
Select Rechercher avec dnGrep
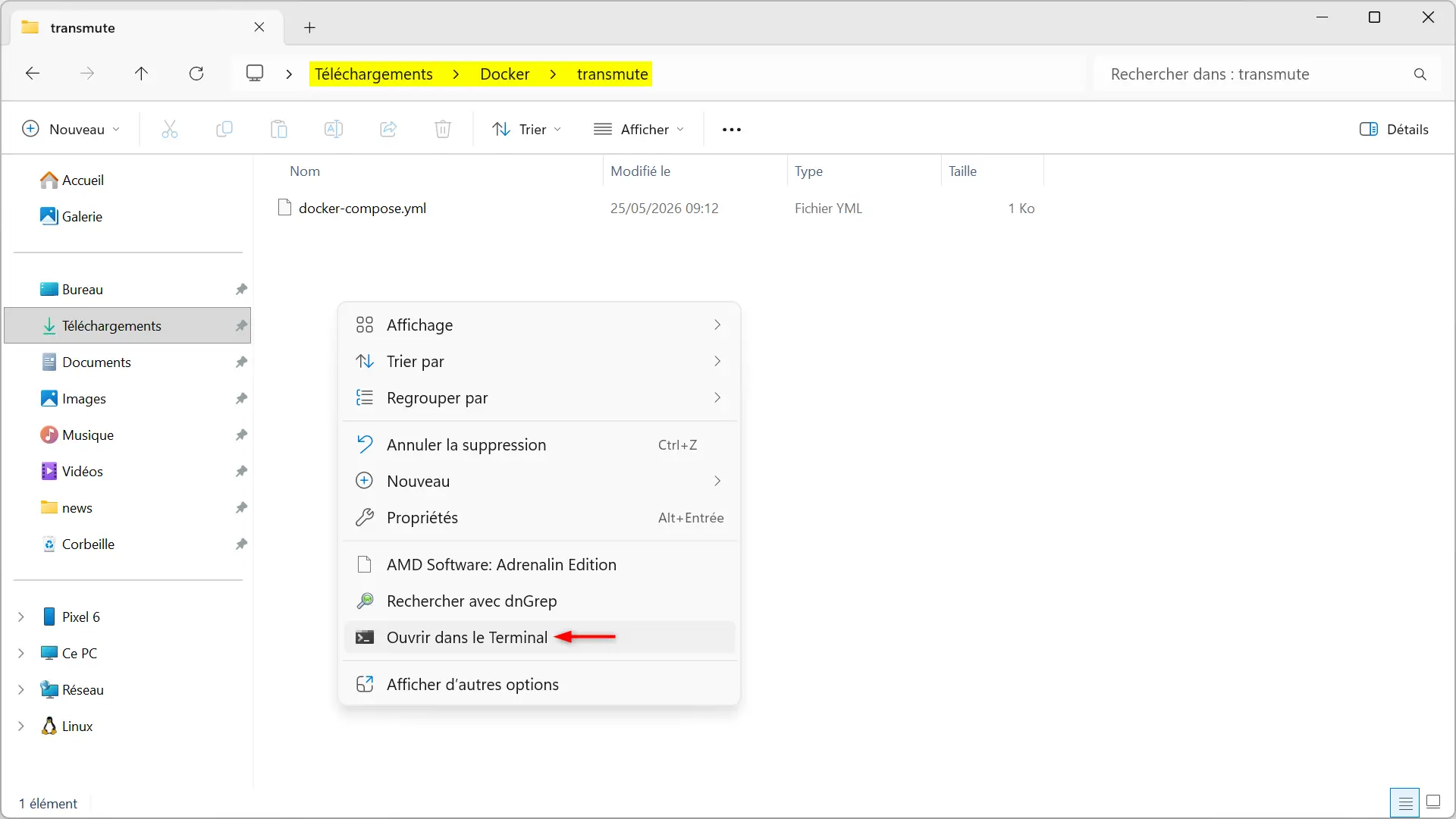click(x=539, y=601)
